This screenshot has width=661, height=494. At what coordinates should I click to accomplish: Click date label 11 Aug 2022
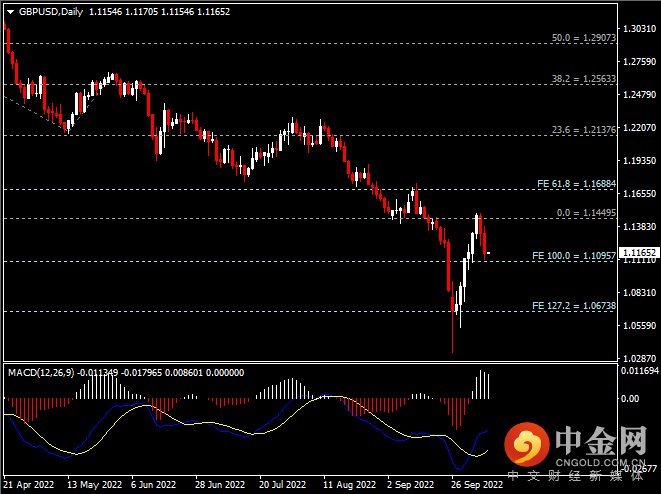(349, 485)
